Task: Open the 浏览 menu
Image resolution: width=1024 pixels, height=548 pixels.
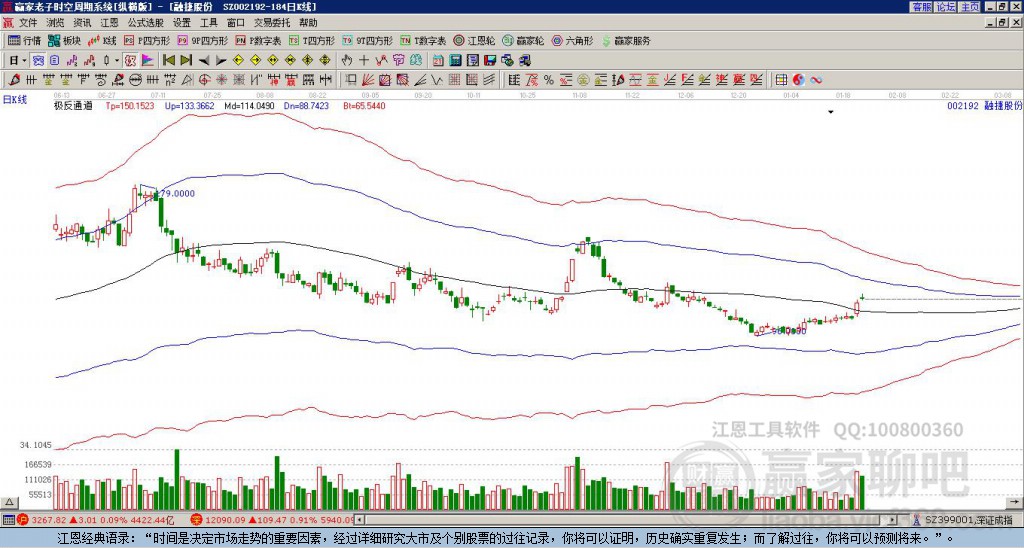Action: pyautogui.click(x=56, y=23)
